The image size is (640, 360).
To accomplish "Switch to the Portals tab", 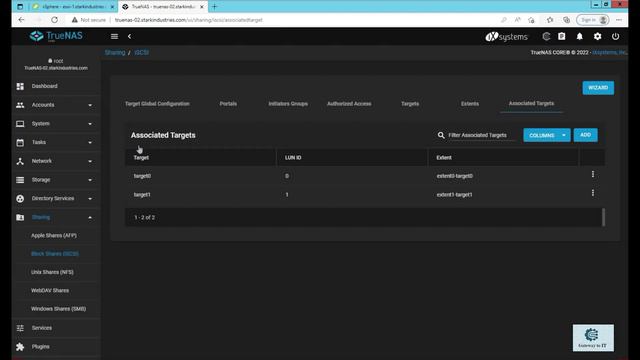I will [228, 104].
